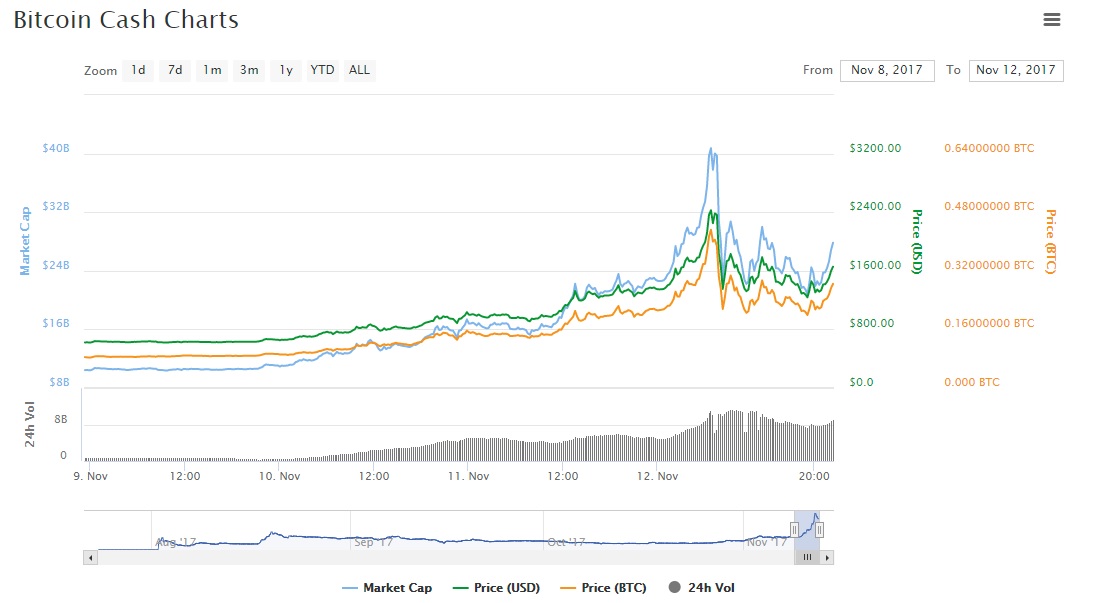Screen dimensions: 1105x603
Task: Click the 0.64000000 BTC axis label
Action: click(989, 148)
